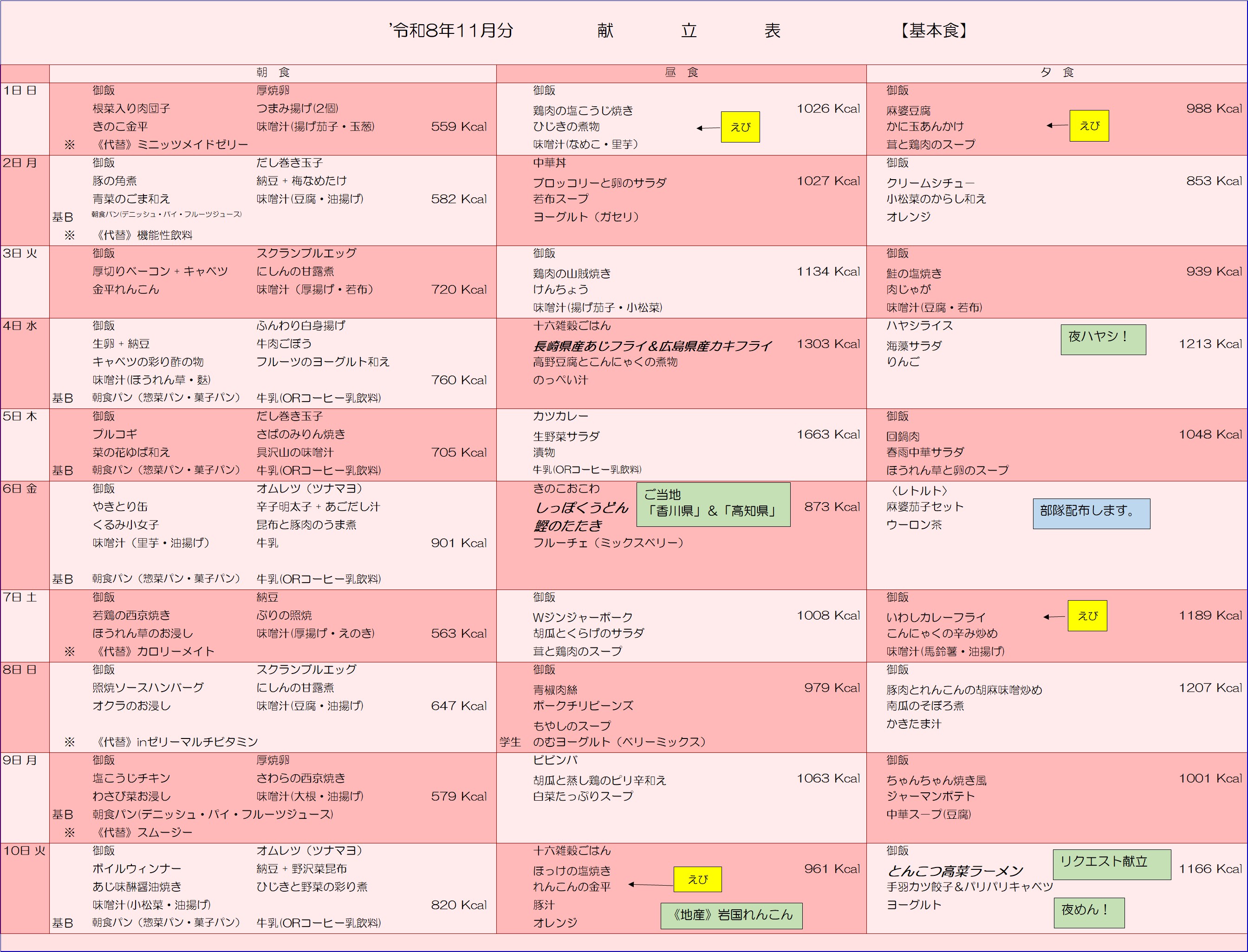Select the 鶏肉の山賊焼き text
Image resolution: width=1248 pixels, height=952 pixels.
[x=572, y=274]
